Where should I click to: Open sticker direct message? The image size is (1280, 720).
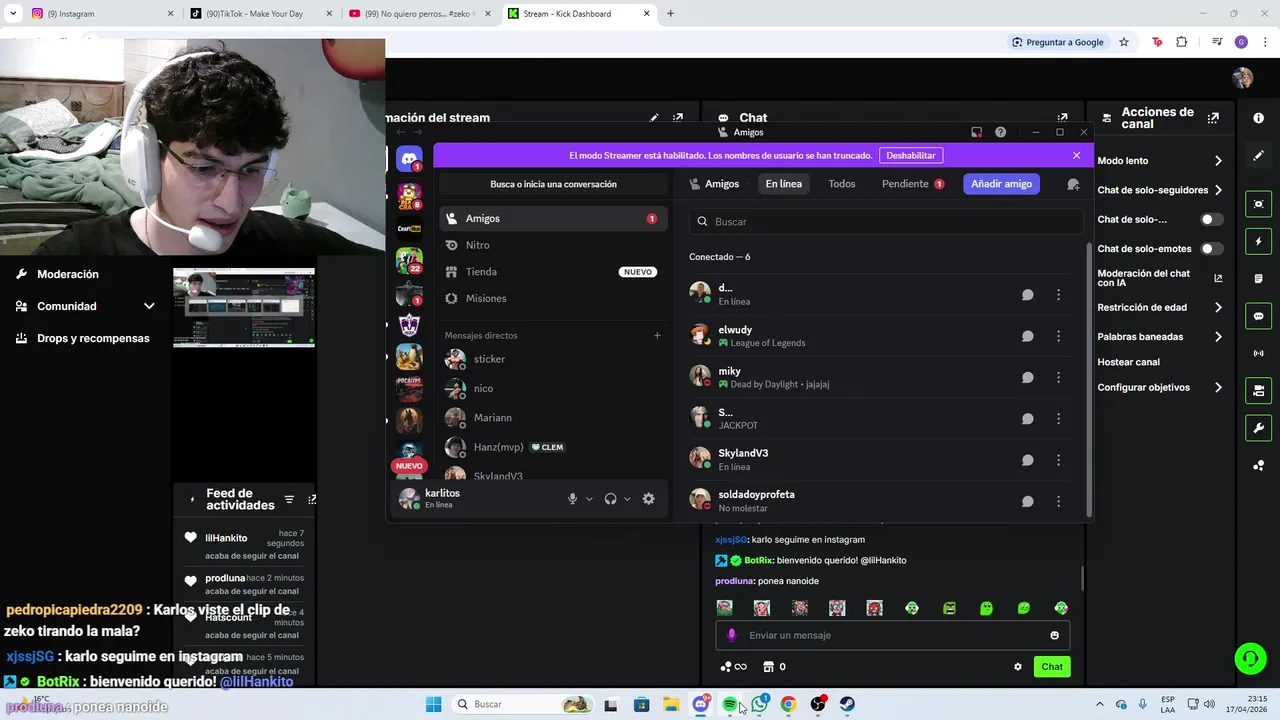pyautogui.click(x=553, y=359)
